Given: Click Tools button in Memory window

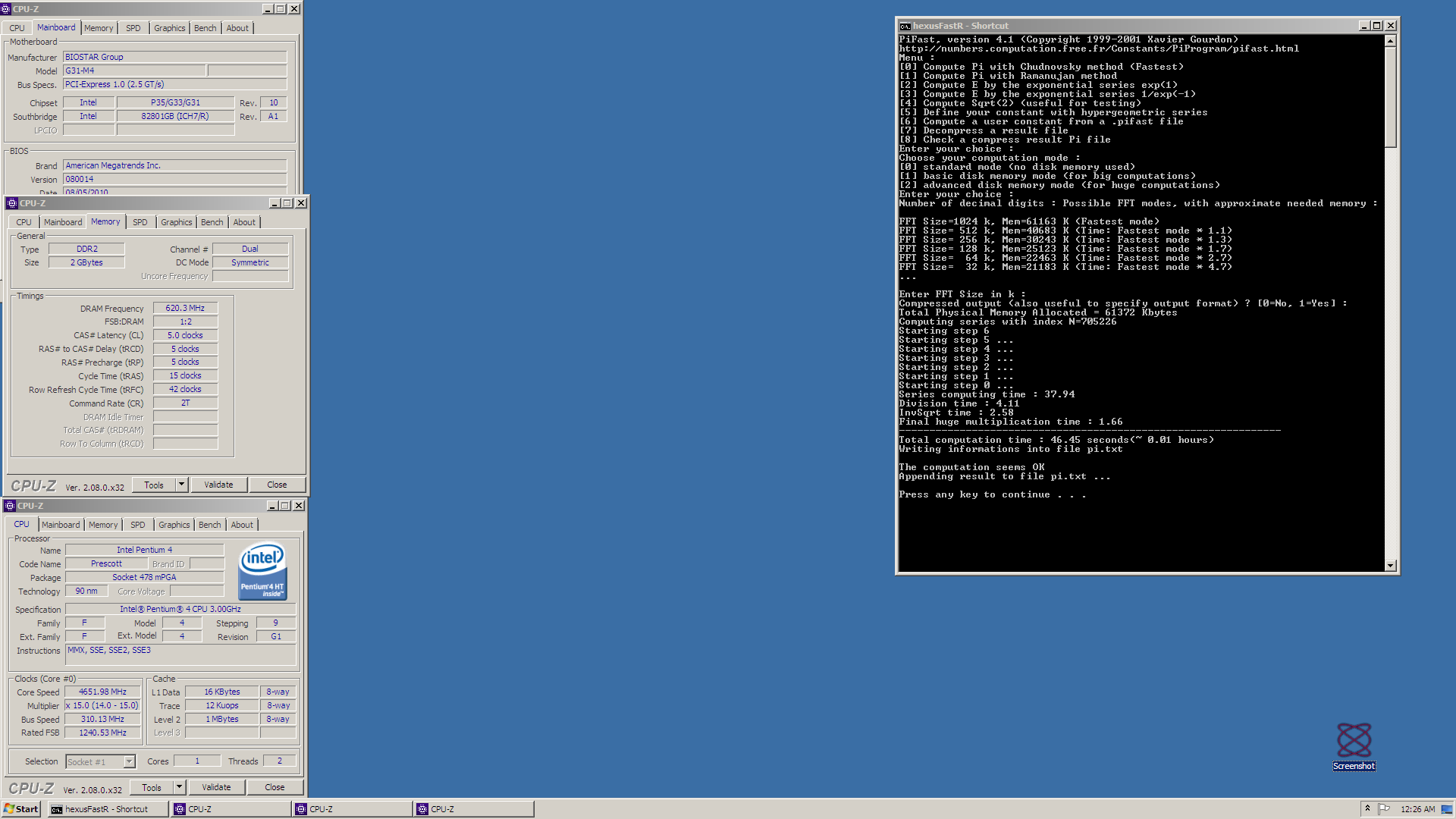Looking at the screenshot, I should (x=154, y=485).
